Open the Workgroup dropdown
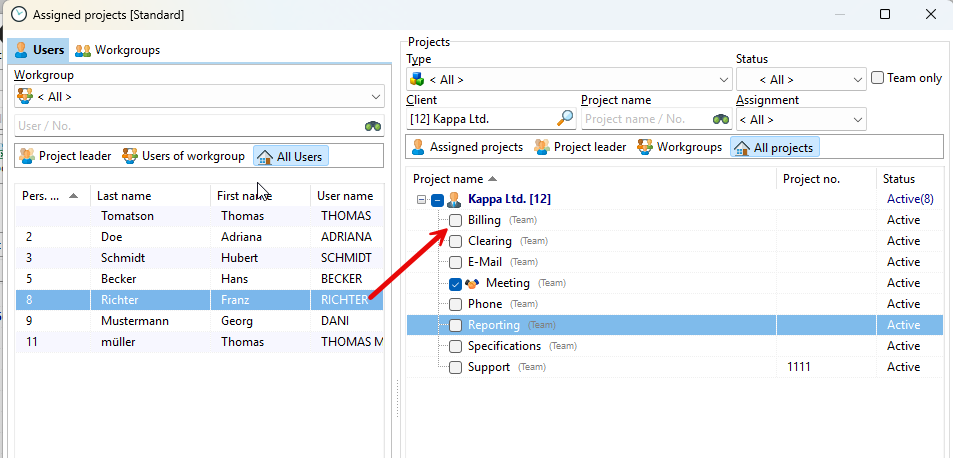 pos(199,97)
